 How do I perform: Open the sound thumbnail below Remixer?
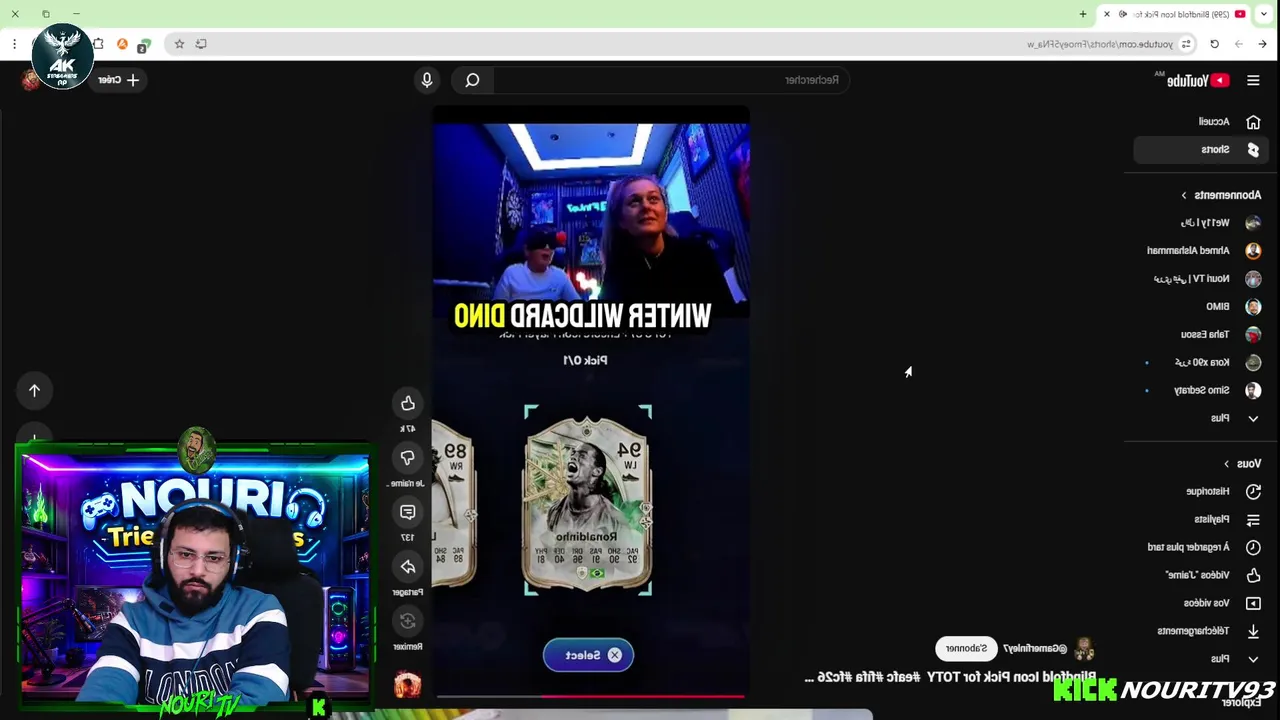[408, 685]
